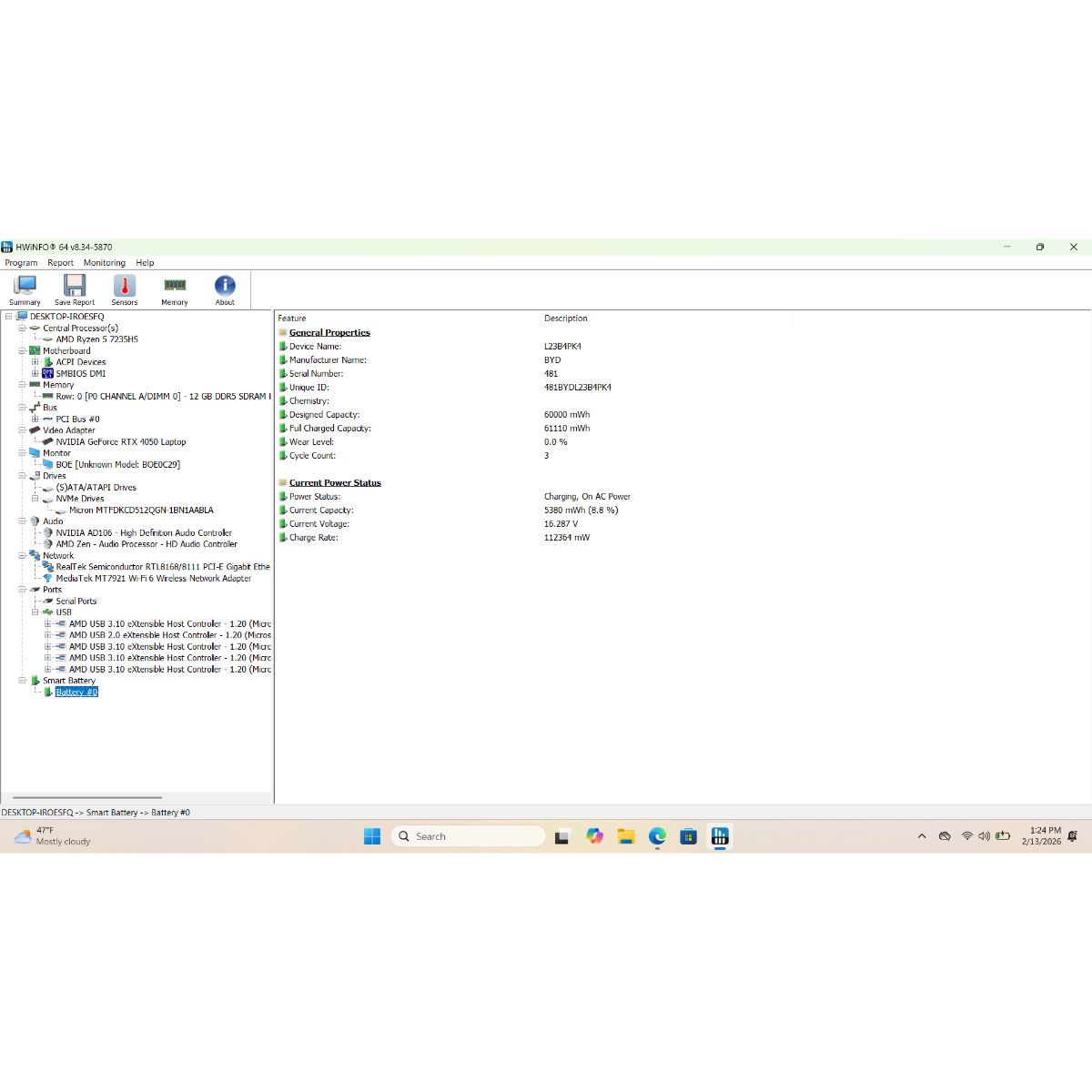1092x1092 pixels.
Task: Click the Save Report floppy icon
Action: coord(75,289)
